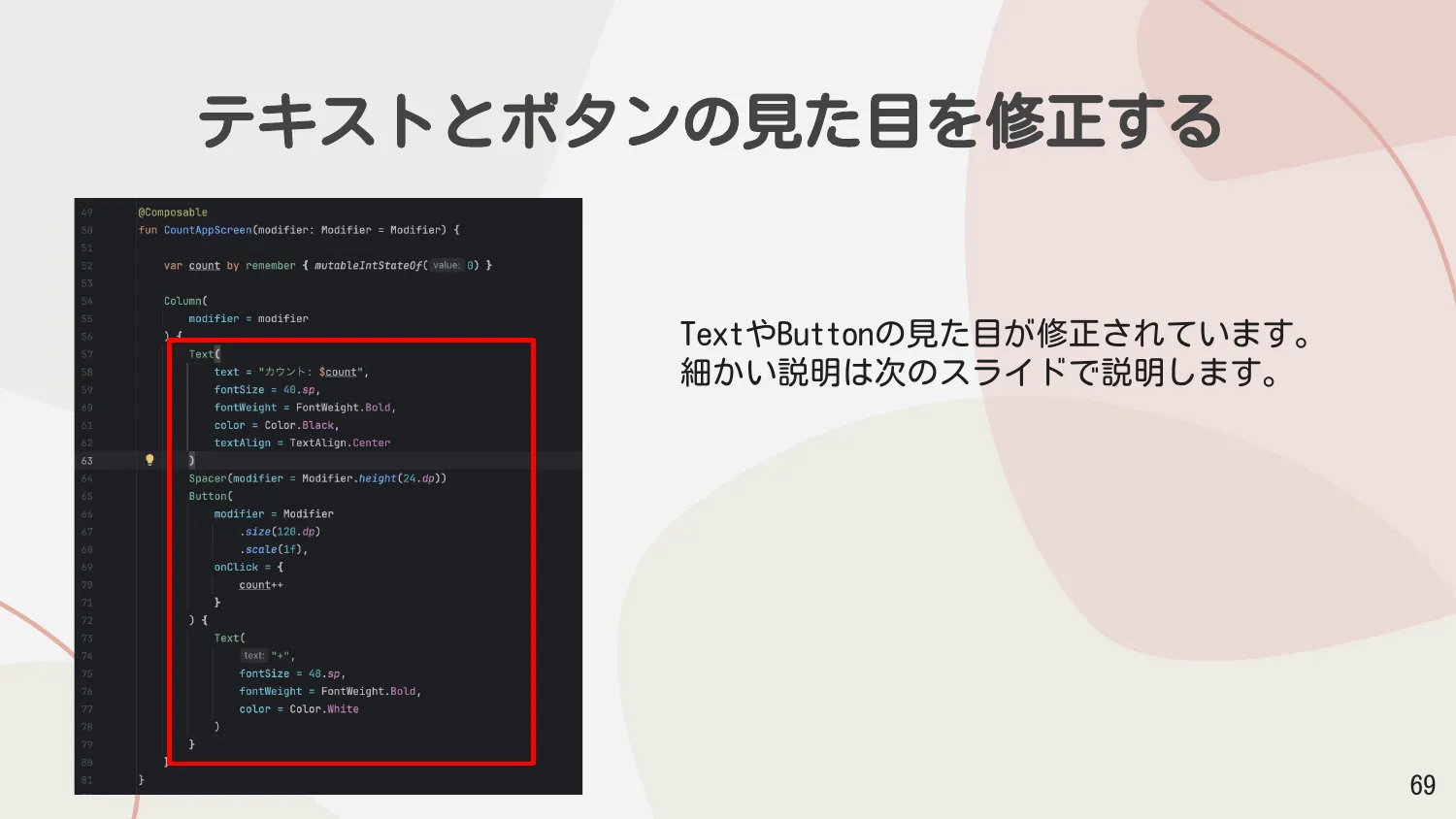This screenshot has height=819, width=1456.
Task: Click the closing brace on line 80
Action: tap(163, 761)
